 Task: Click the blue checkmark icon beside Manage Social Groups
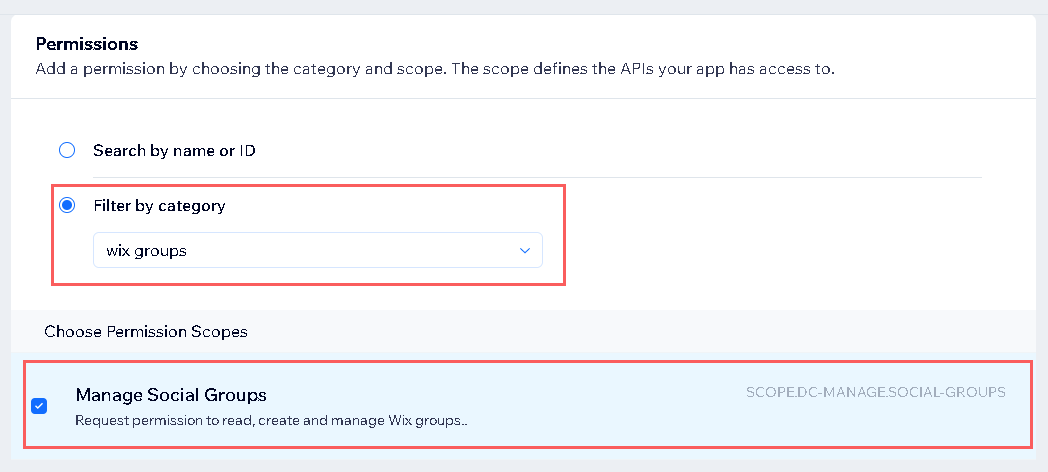(x=39, y=406)
